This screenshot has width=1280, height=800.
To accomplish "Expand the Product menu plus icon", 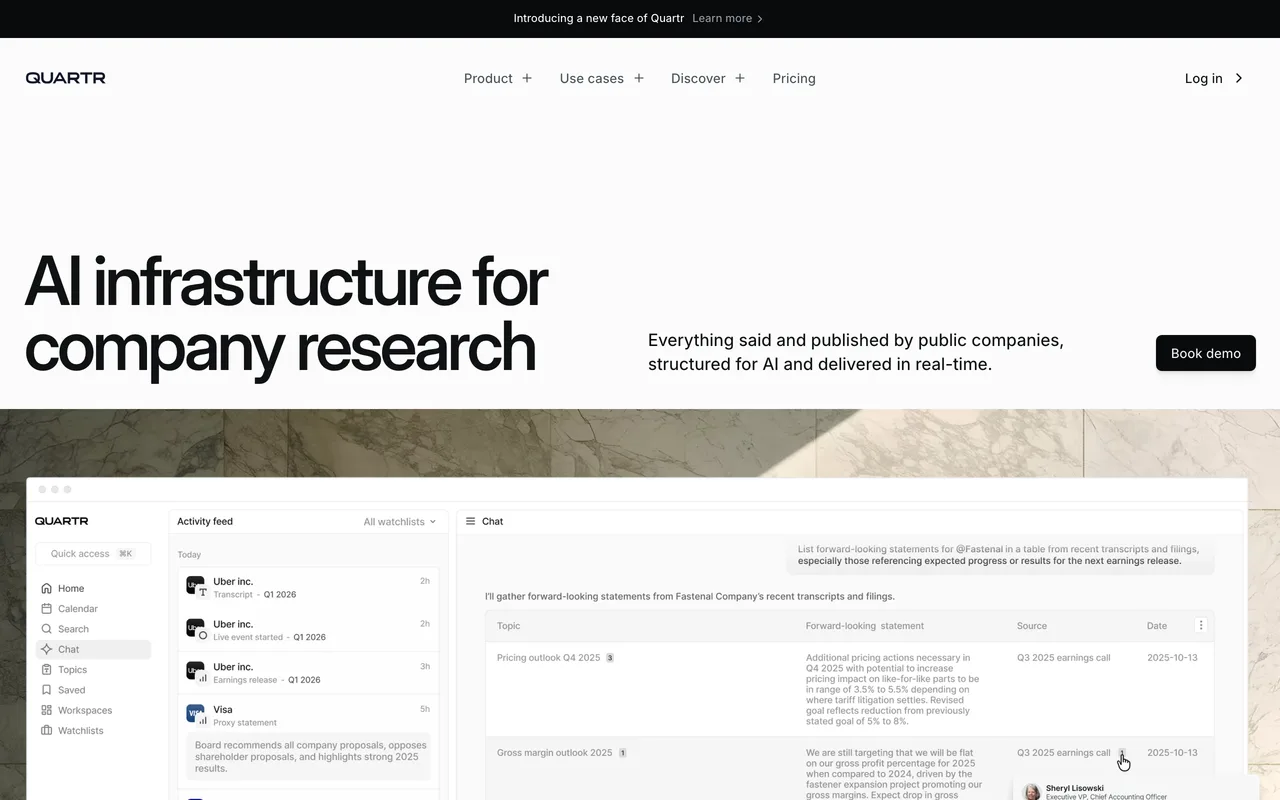I will coord(527,78).
